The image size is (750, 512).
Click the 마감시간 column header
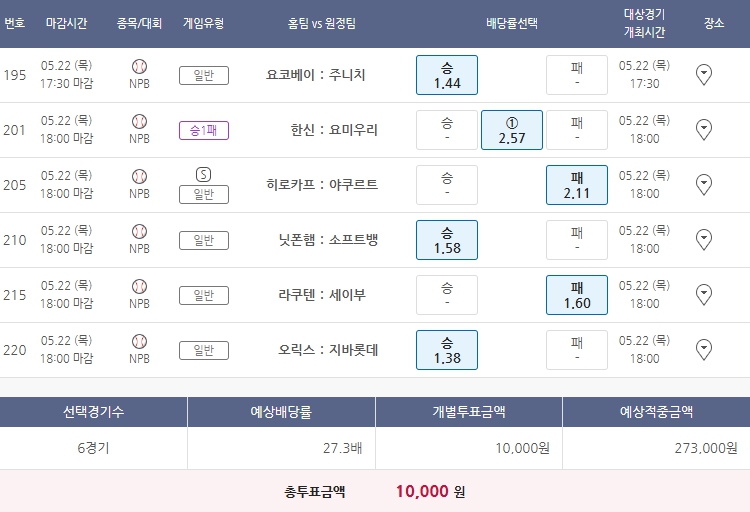pos(68,22)
